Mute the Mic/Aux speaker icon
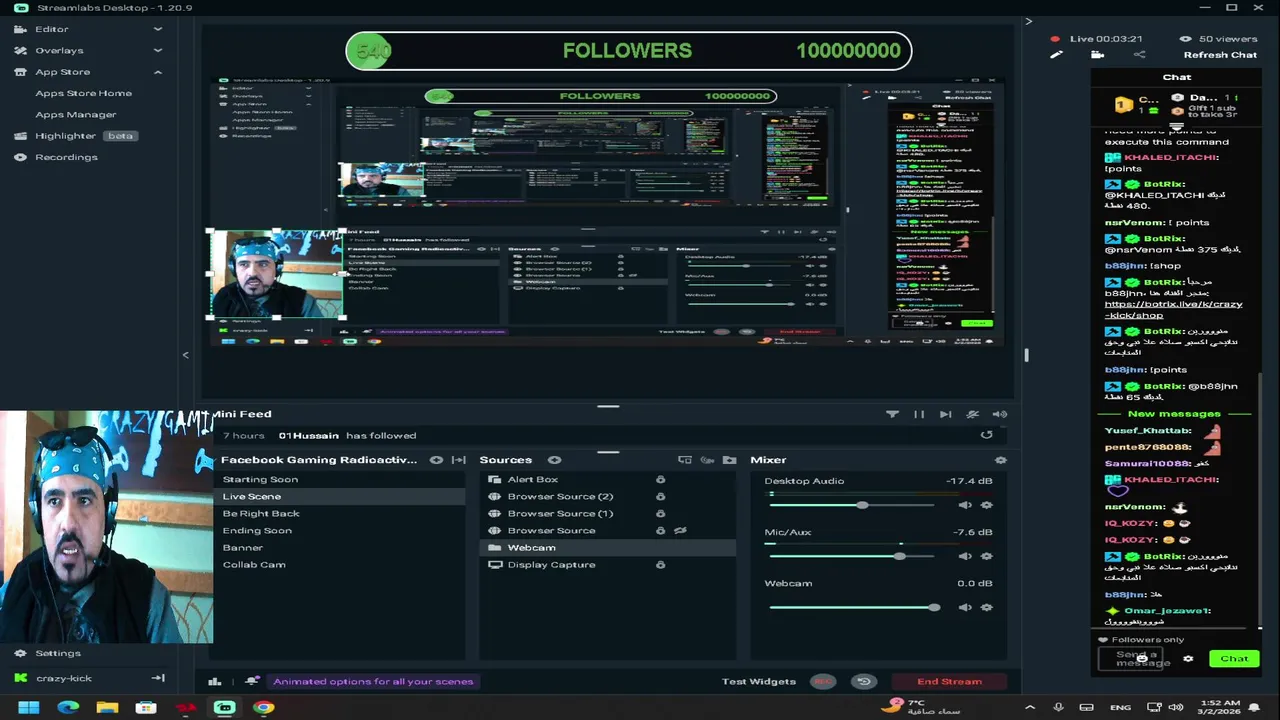 tap(964, 556)
